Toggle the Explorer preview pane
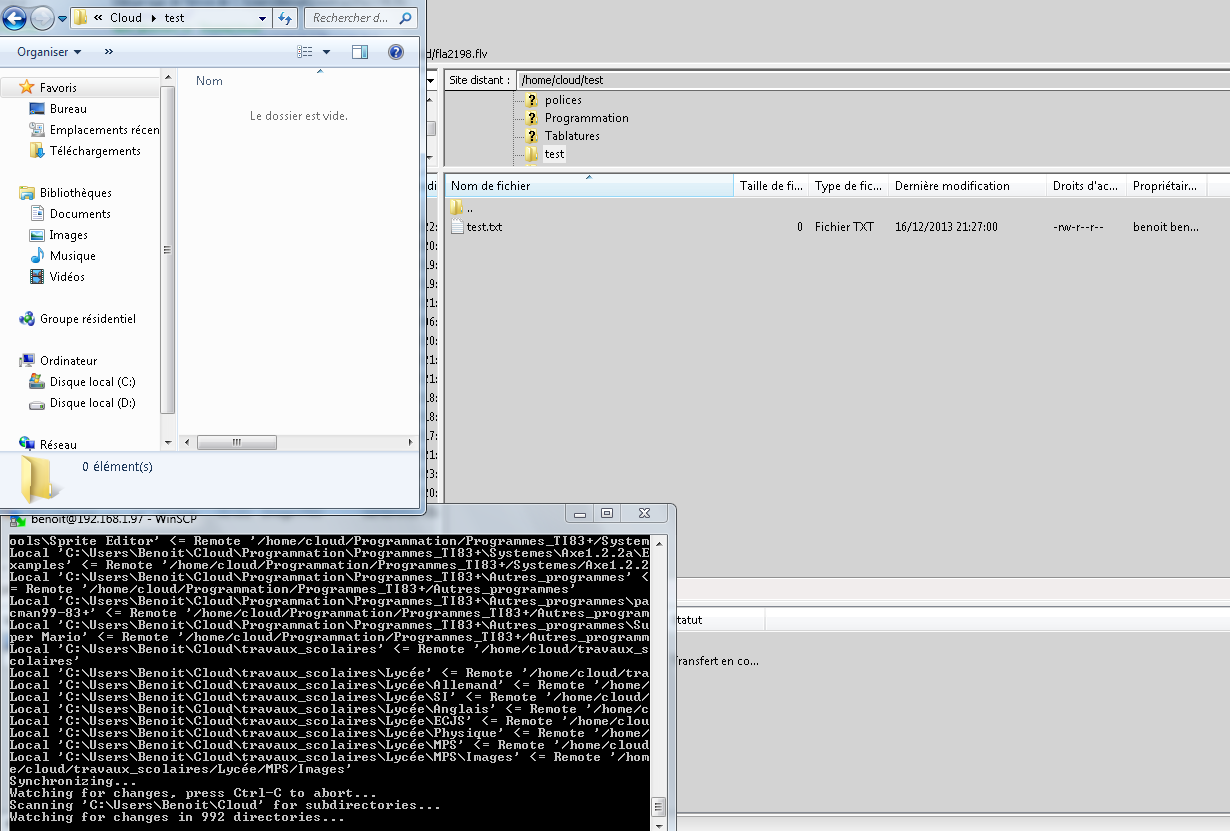 360,52
